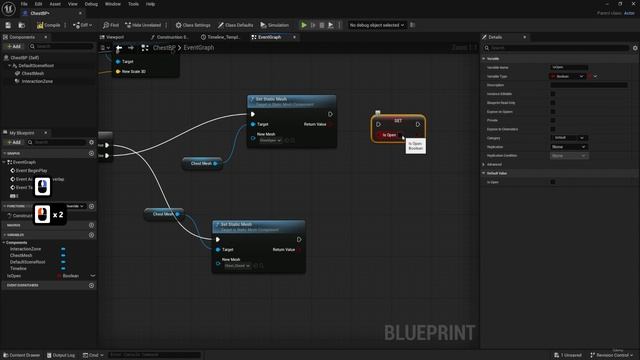Click the Unreal Engine logo icon
640x360 pixels.
pos(8,8)
